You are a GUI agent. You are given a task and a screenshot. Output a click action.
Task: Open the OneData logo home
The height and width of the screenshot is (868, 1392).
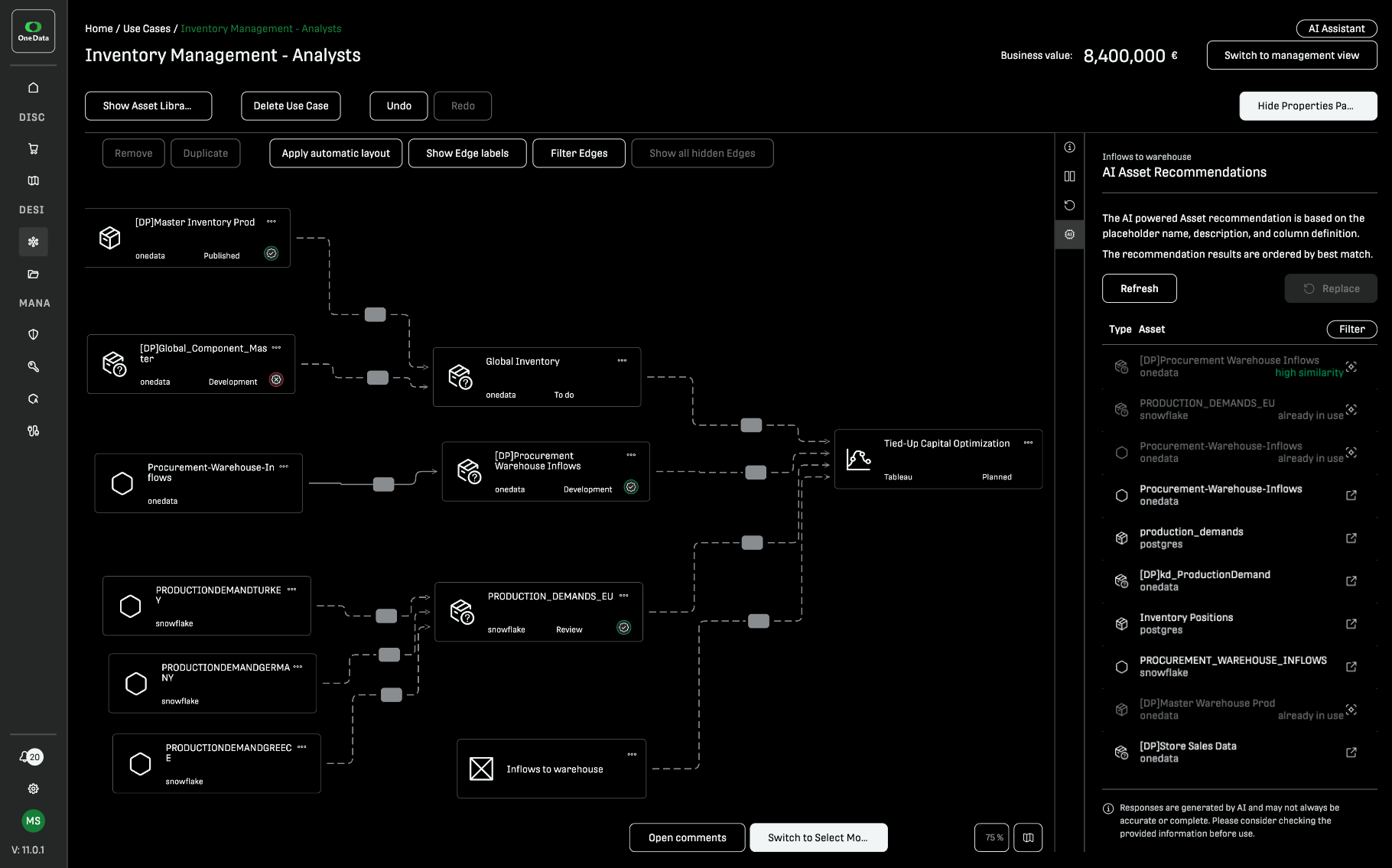33,31
